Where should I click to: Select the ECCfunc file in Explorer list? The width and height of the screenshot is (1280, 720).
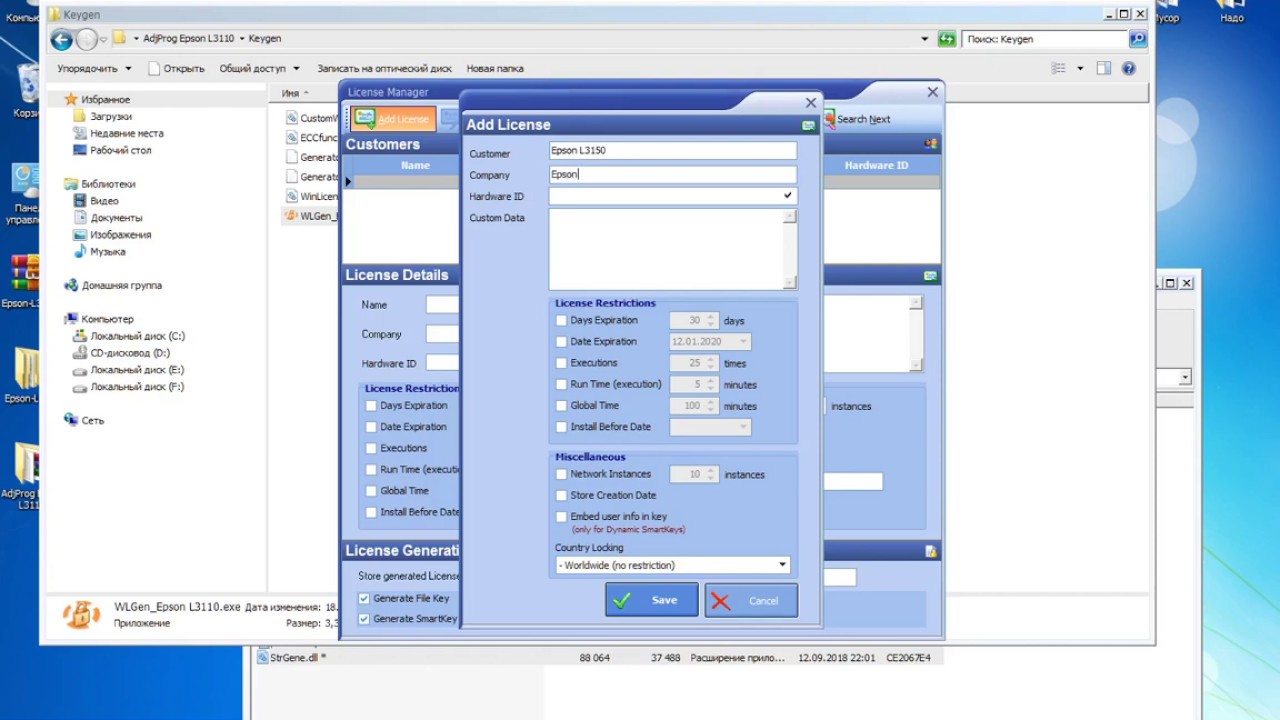(x=312, y=138)
